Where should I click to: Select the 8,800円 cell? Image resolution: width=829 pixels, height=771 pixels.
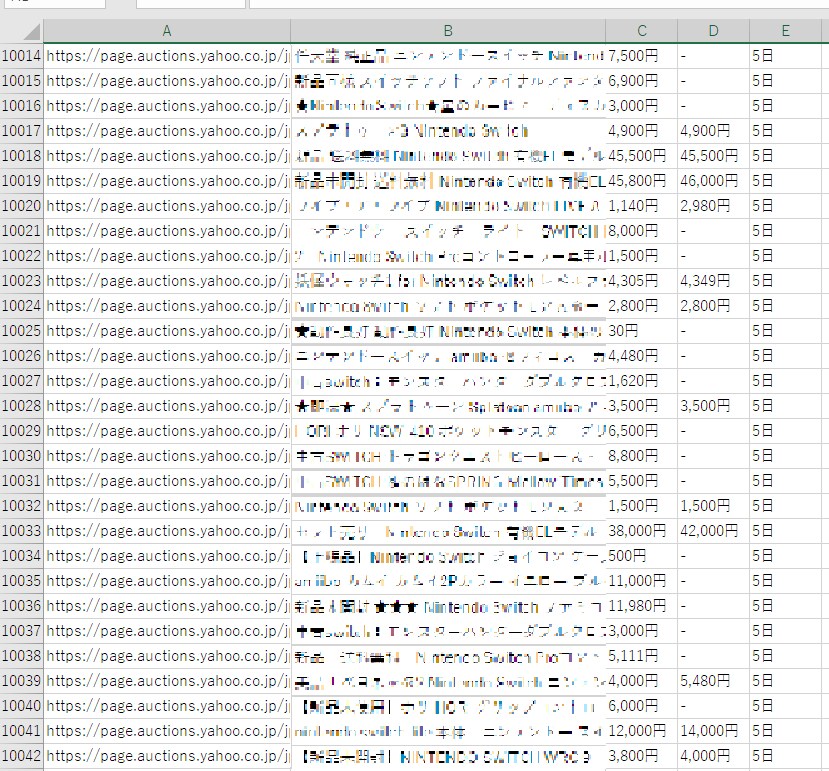(x=641, y=456)
